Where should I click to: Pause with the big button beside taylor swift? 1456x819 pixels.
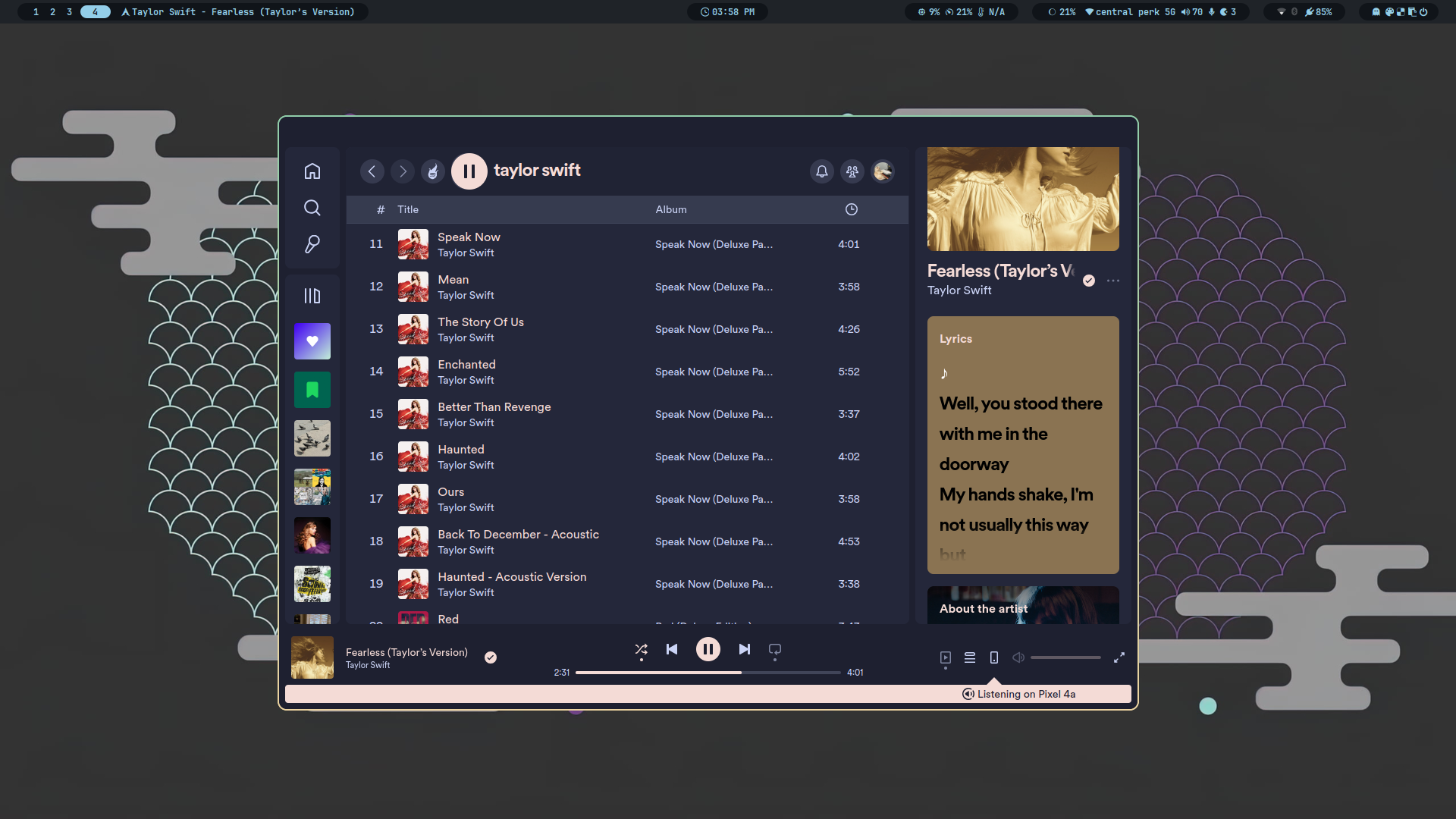tap(469, 171)
